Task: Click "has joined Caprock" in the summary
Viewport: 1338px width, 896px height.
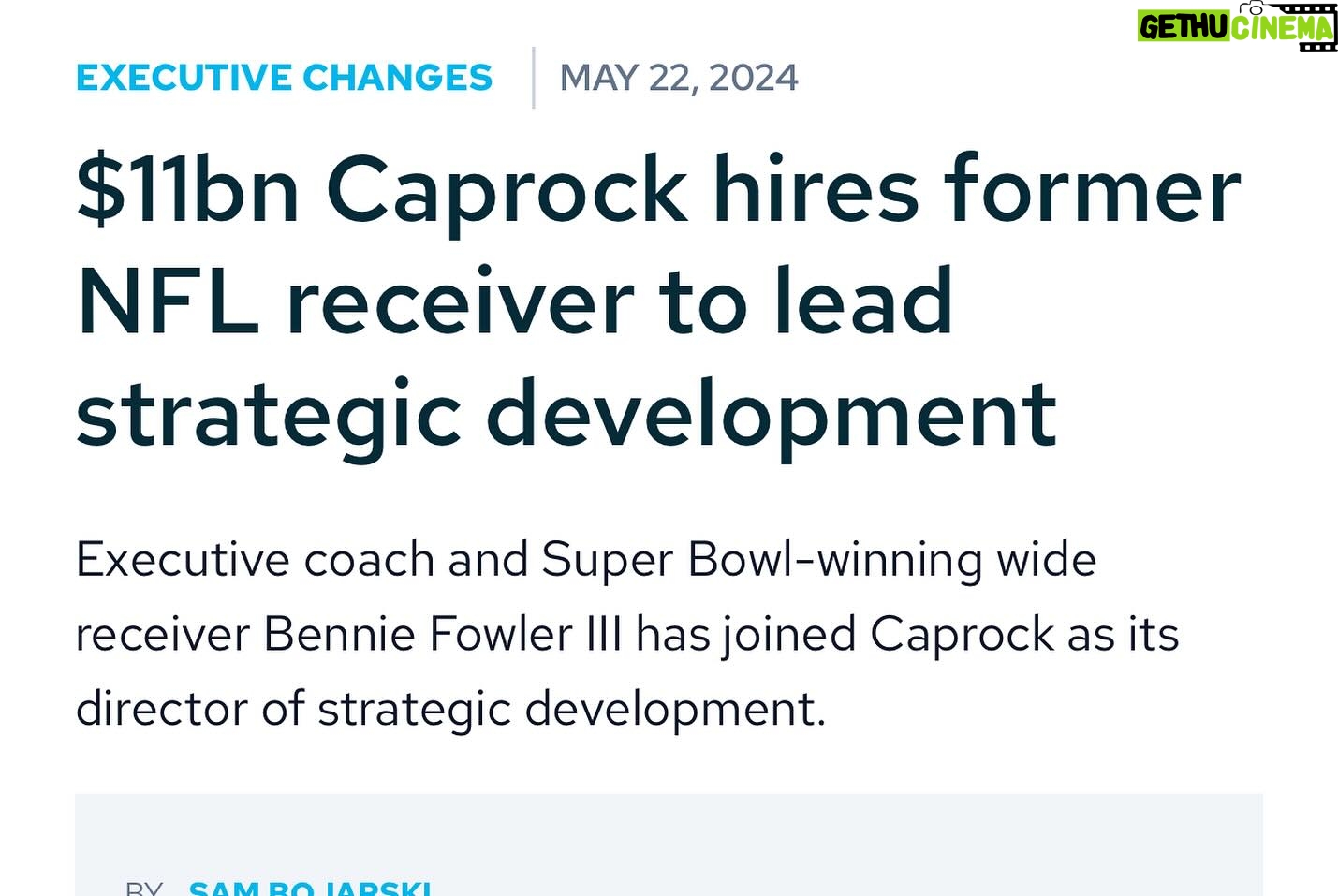Action: pos(845,634)
